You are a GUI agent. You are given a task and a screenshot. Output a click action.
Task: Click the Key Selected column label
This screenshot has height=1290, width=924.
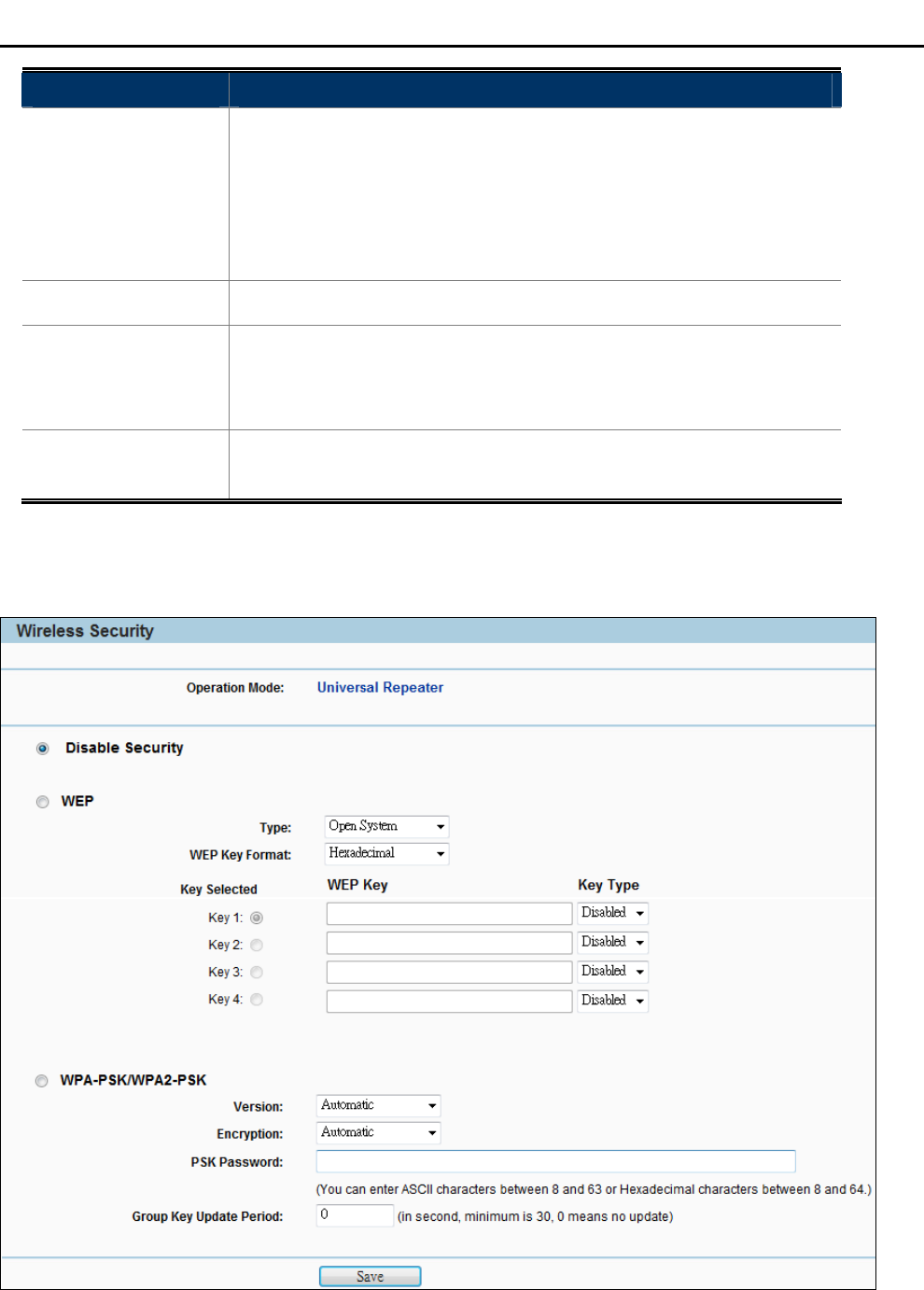click(x=218, y=890)
